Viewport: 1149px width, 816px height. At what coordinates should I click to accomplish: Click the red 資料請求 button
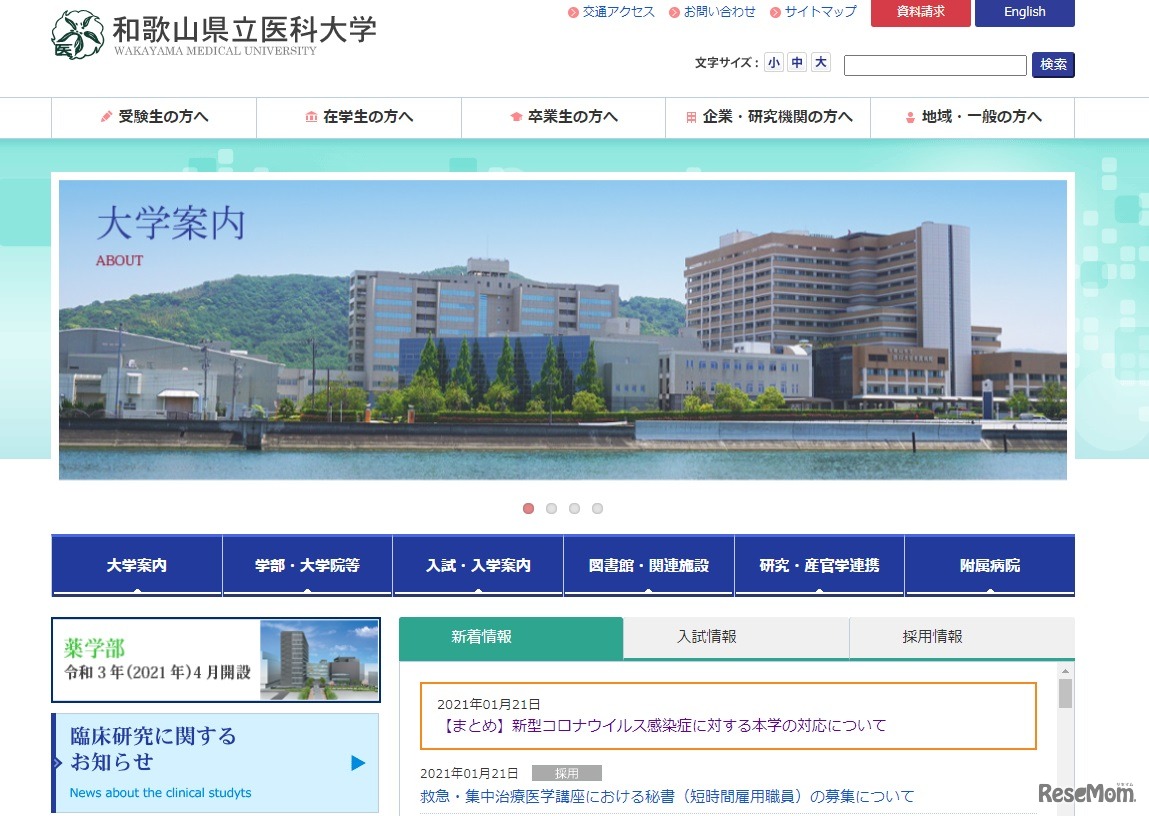tap(919, 13)
